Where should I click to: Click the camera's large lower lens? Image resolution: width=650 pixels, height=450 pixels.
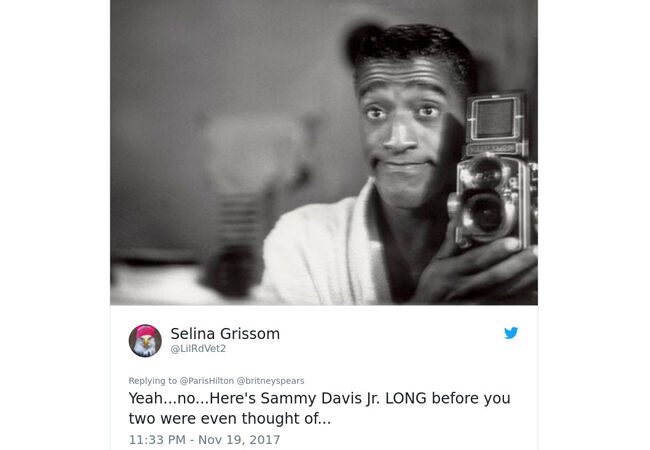click(x=483, y=215)
